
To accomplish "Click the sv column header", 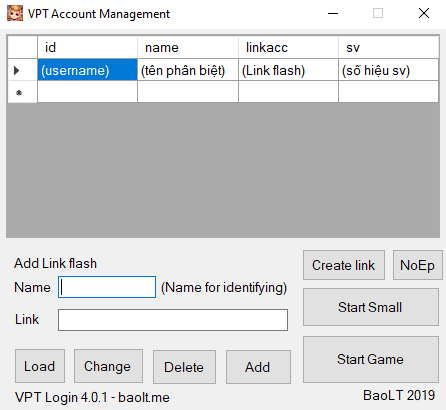I will (x=389, y=47).
